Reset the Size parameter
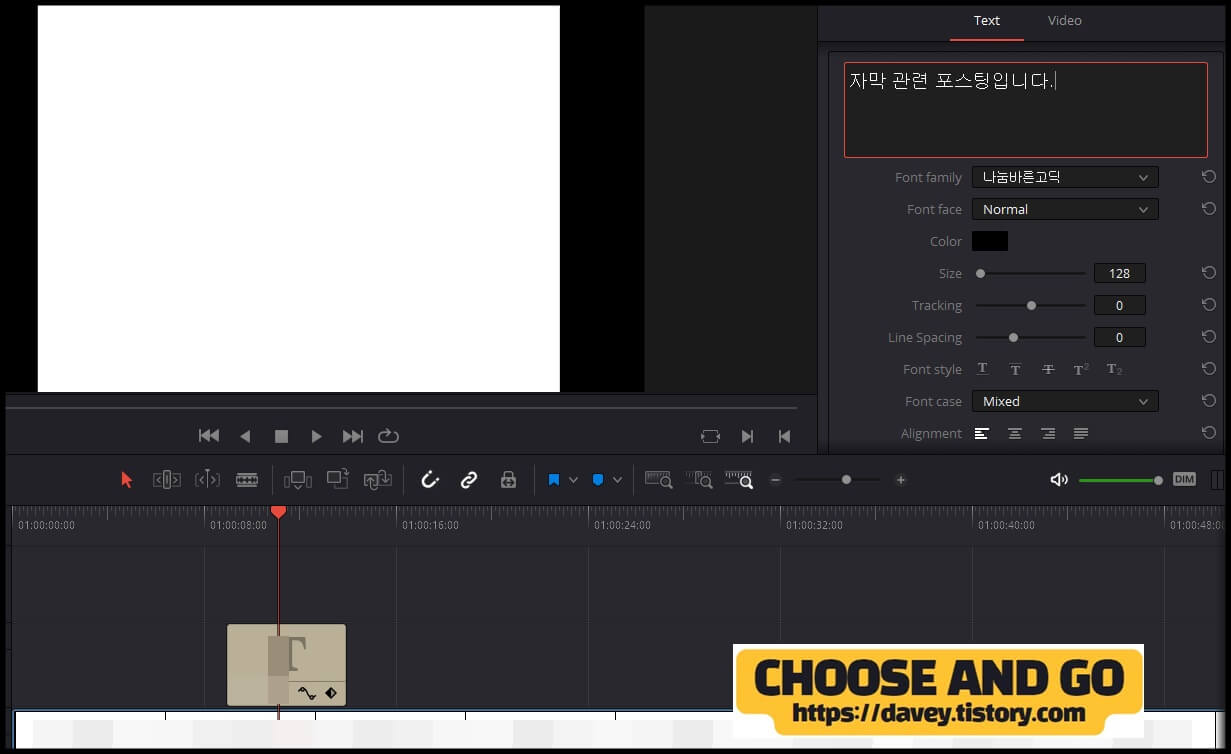 click(1209, 273)
